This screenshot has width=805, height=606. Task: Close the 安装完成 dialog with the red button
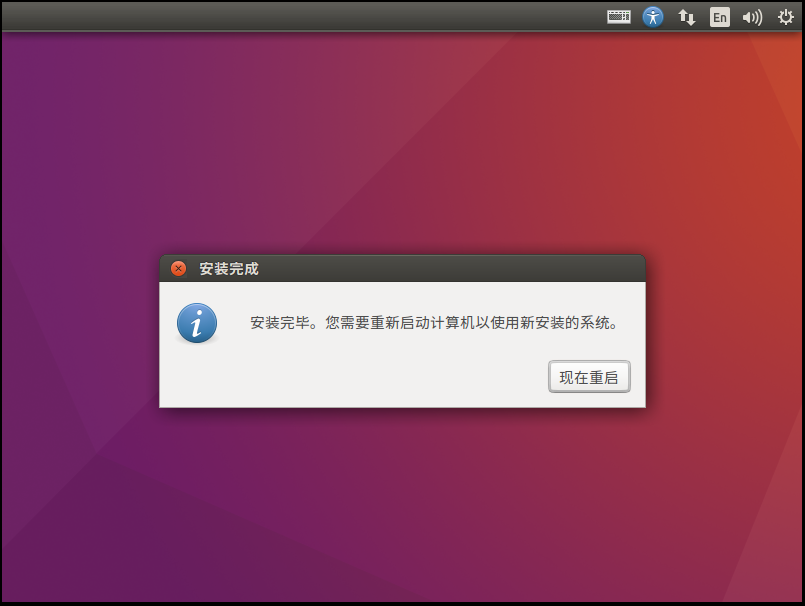[178, 268]
